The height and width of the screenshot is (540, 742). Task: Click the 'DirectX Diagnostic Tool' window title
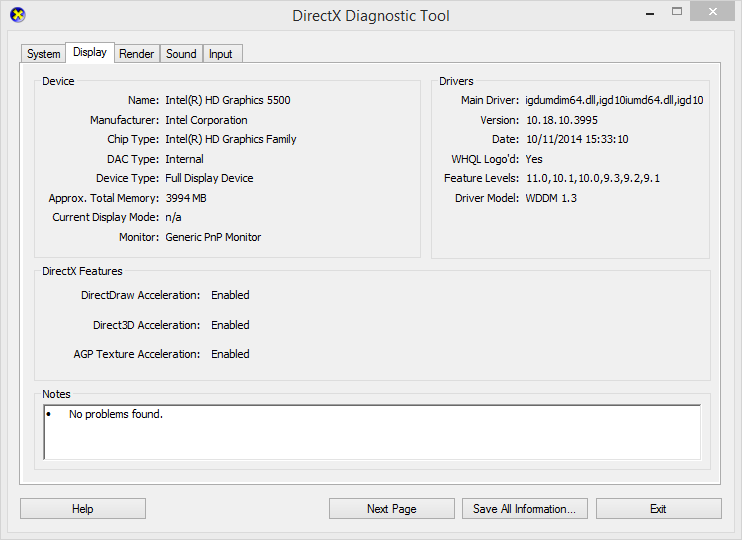(371, 16)
